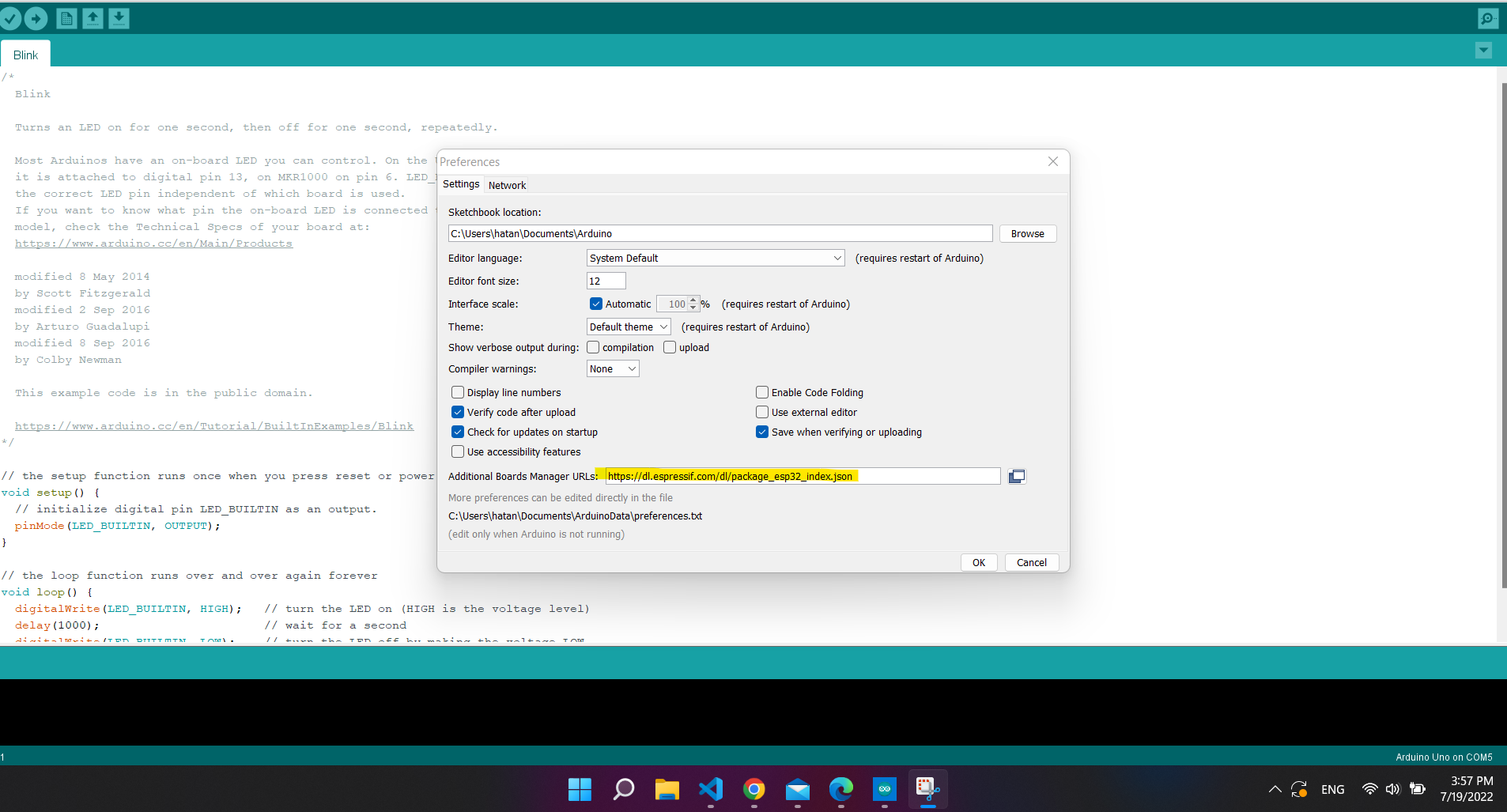The height and width of the screenshot is (812, 1507).
Task: Click the interface scale percentage stepper
Action: tap(693, 304)
